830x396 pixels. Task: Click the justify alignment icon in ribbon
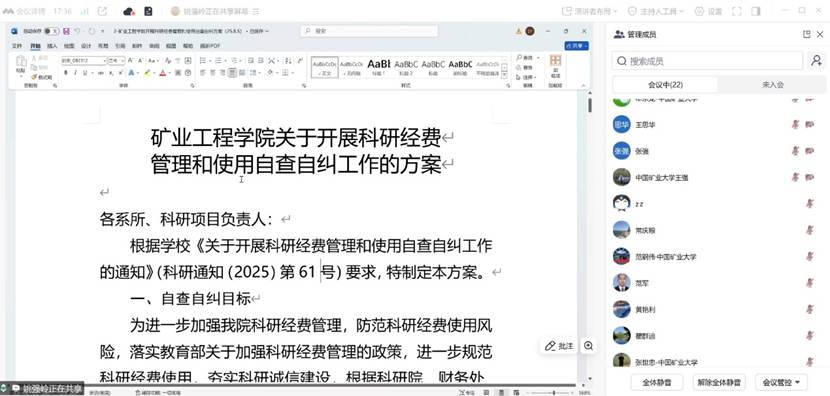click(x=232, y=73)
